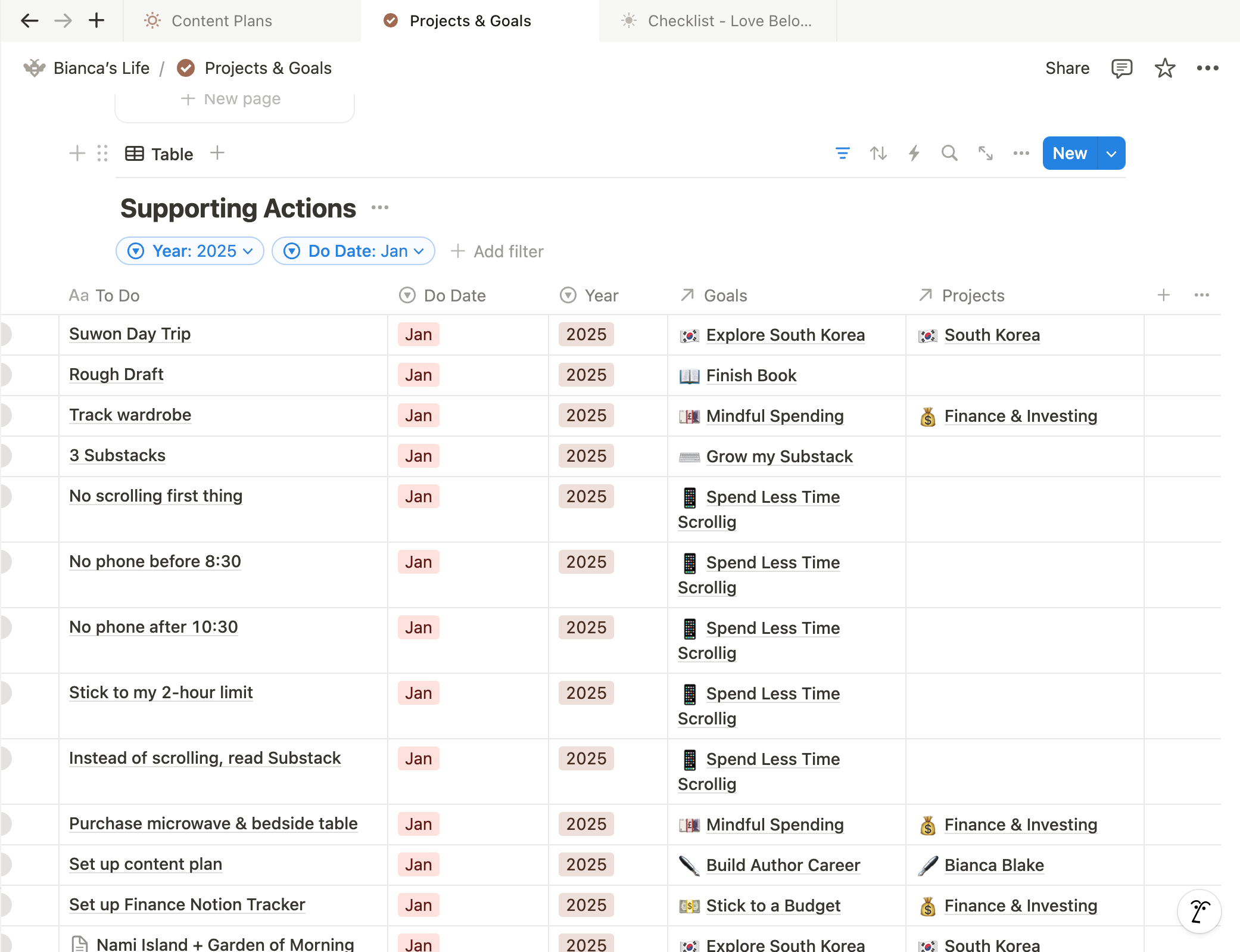1240x952 pixels.
Task: Add a new column with plus icon
Action: (x=1163, y=295)
